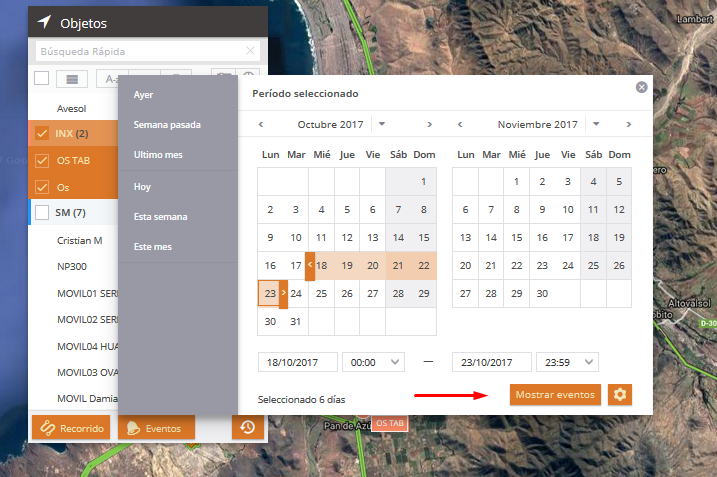This screenshot has height=477, width=717.
Task: Click range start handle on October 18
Action: coord(310,266)
